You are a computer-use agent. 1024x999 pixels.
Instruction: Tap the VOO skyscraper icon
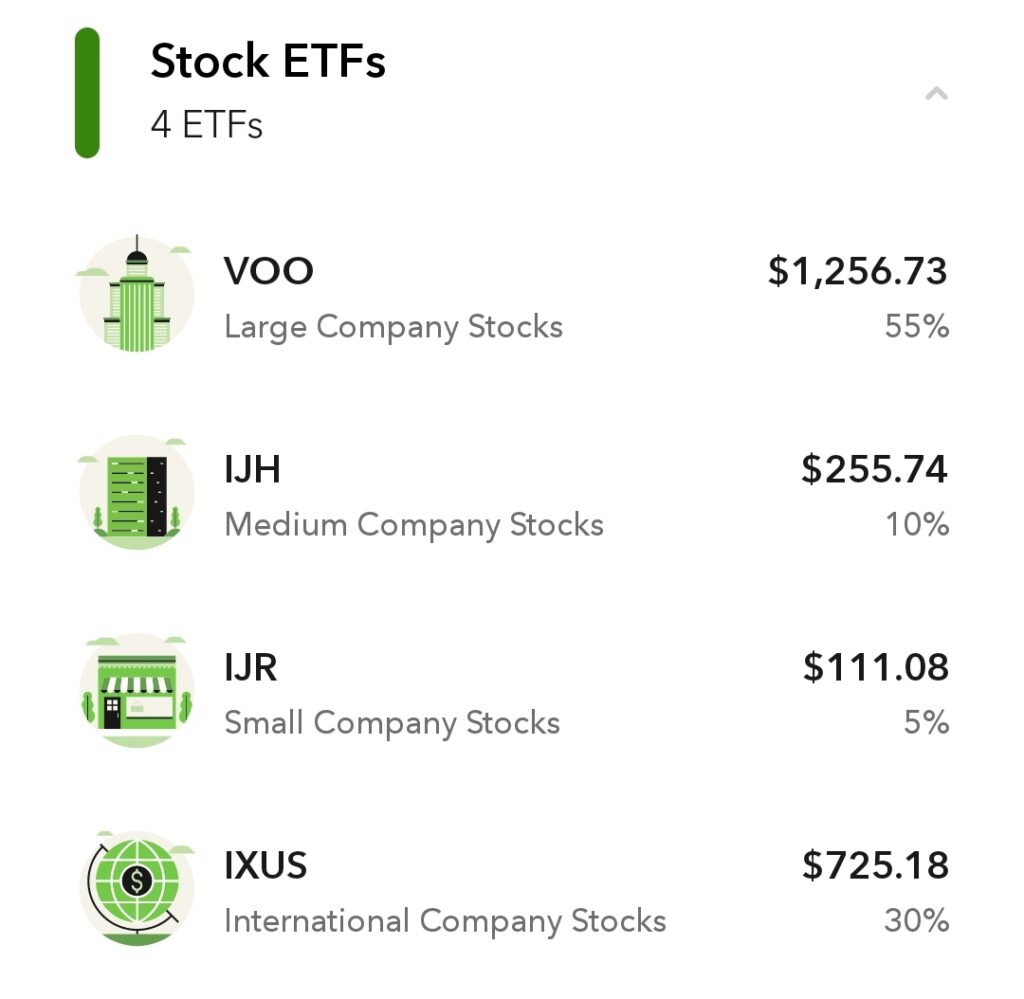coord(136,294)
